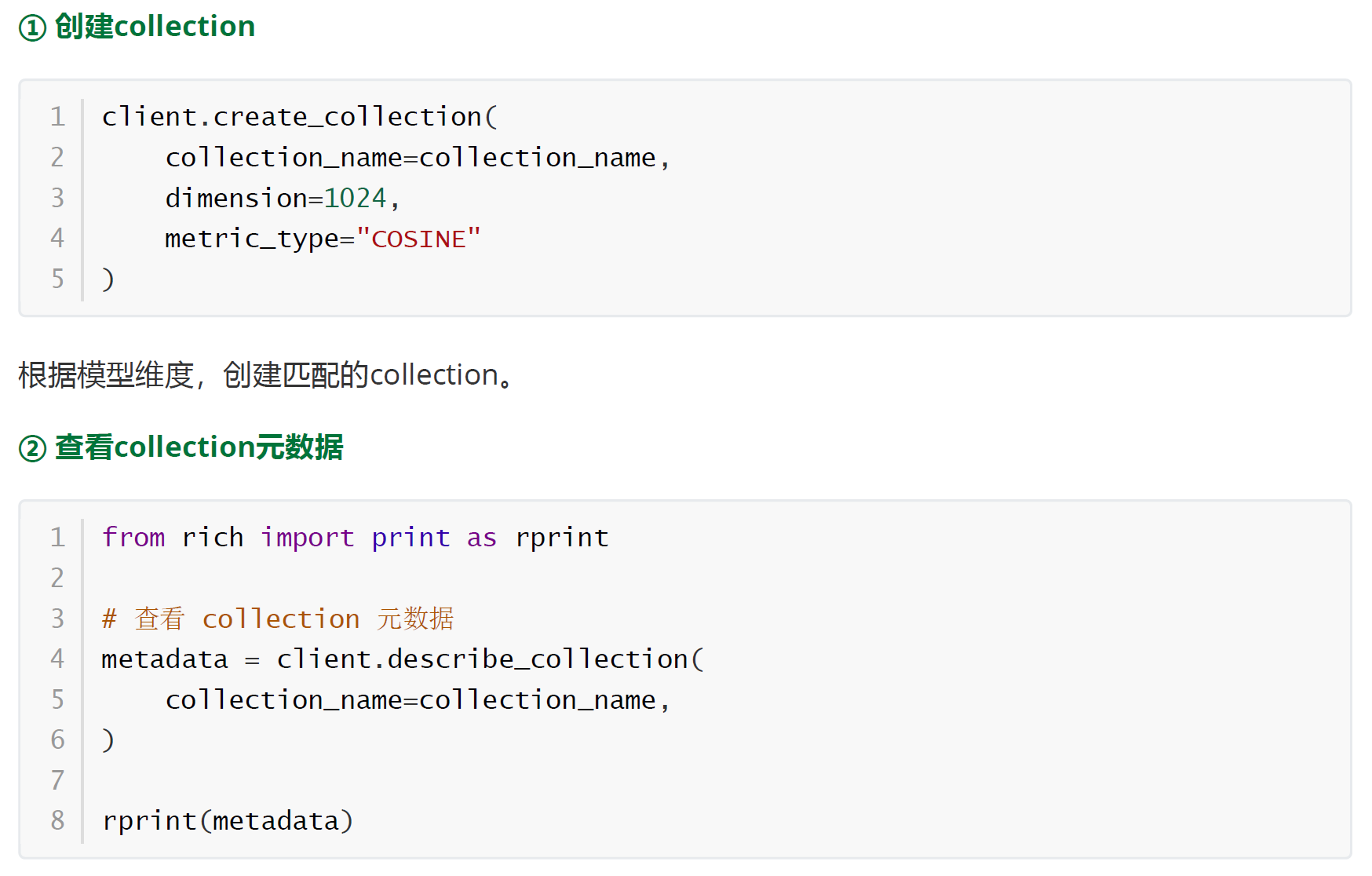
Task: Click the closing parenthesis on line 5
Action: click(108, 279)
